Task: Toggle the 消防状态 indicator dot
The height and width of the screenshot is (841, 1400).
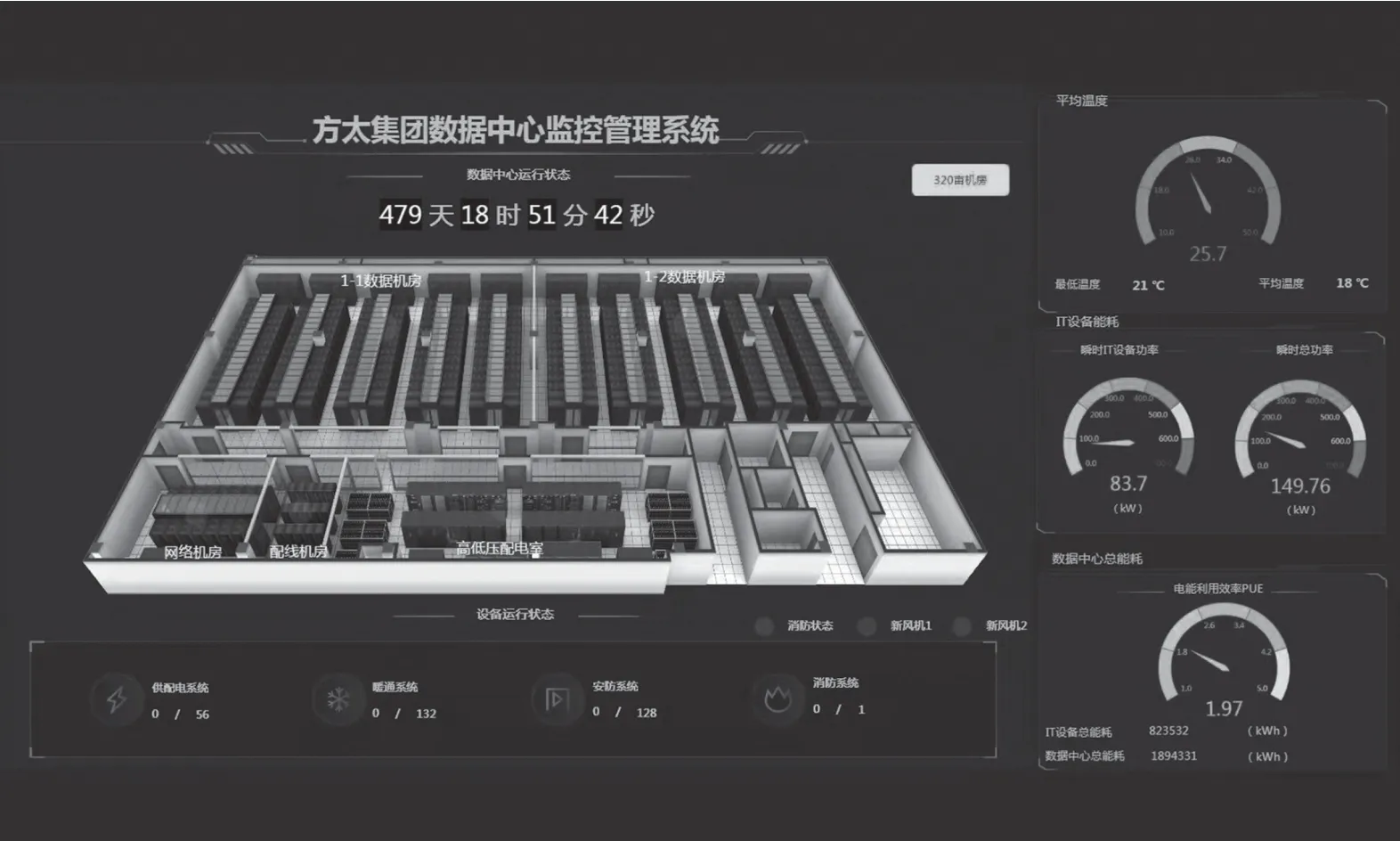Action: pyautogui.click(x=764, y=626)
